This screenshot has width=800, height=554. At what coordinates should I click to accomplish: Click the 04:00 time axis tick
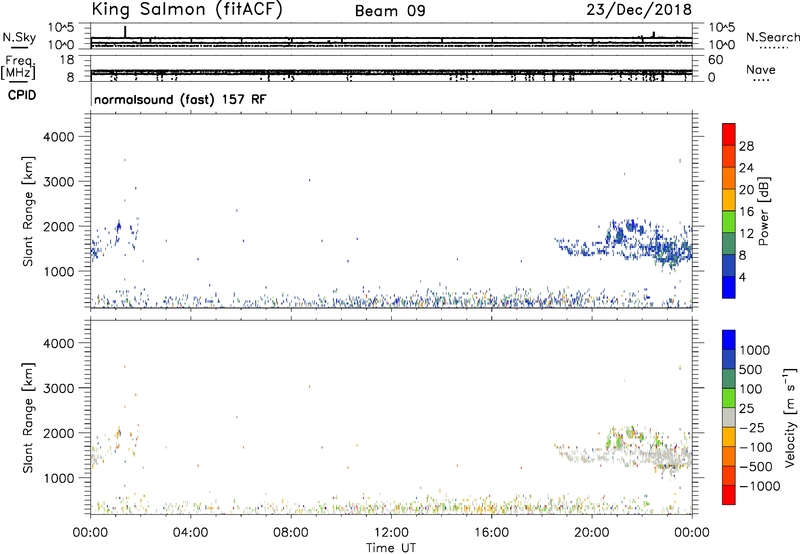pyautogui.click(x=190, y=533)
